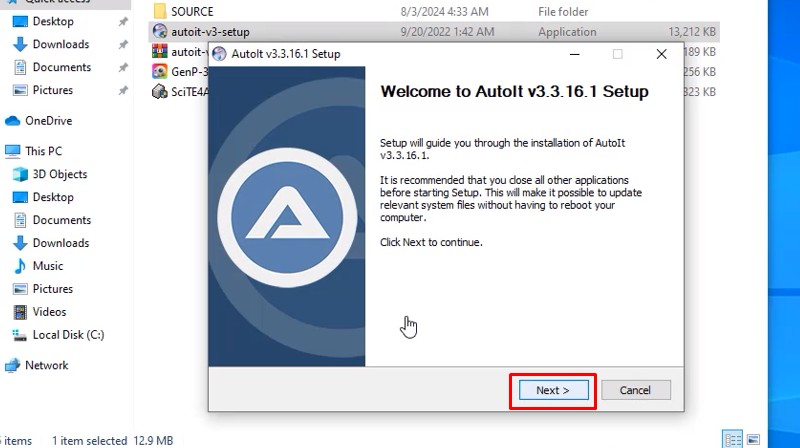Click the AutoIt setup title bar icon
This screenshot has height=448, width=800.
(x=220, y=54)
